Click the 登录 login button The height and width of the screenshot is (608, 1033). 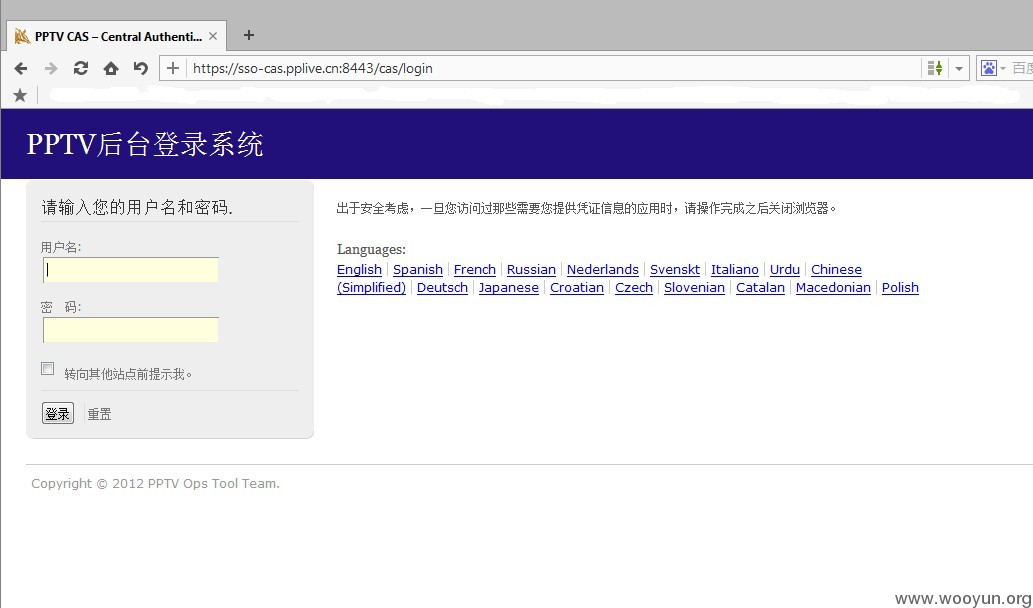[x=58, y=414]
